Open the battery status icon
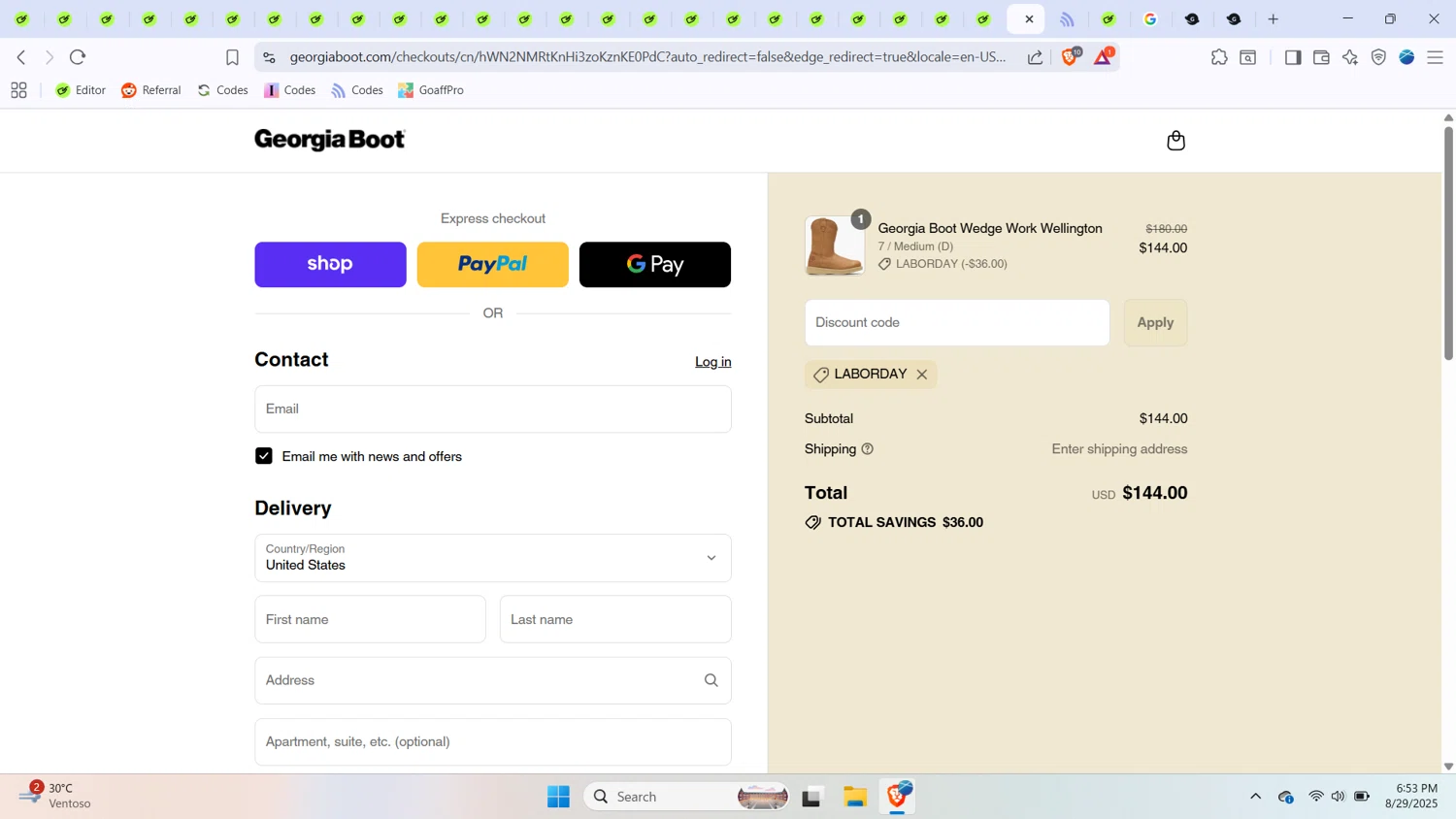This screenshot has height=819, width=1456. (x=1362, y=797)
